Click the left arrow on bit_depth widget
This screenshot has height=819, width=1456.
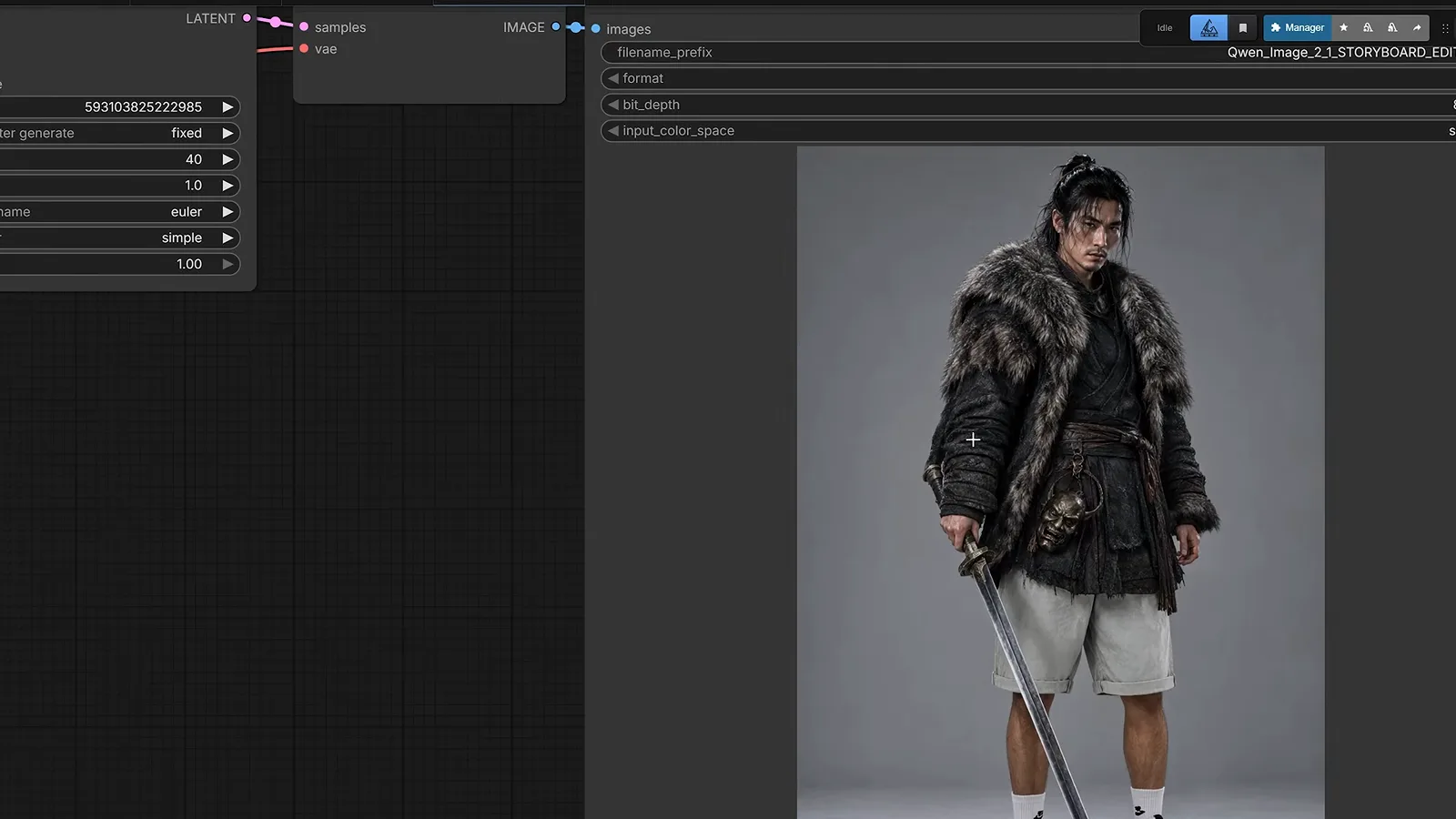pos(613,105)
